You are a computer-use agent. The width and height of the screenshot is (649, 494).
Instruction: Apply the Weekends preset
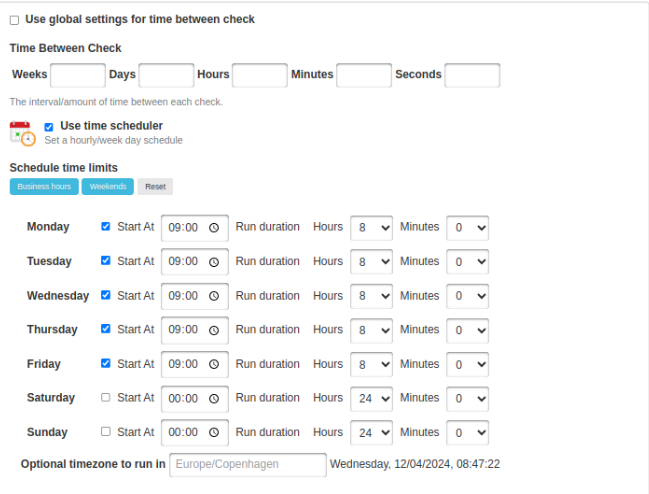click(x=108, y=187)
